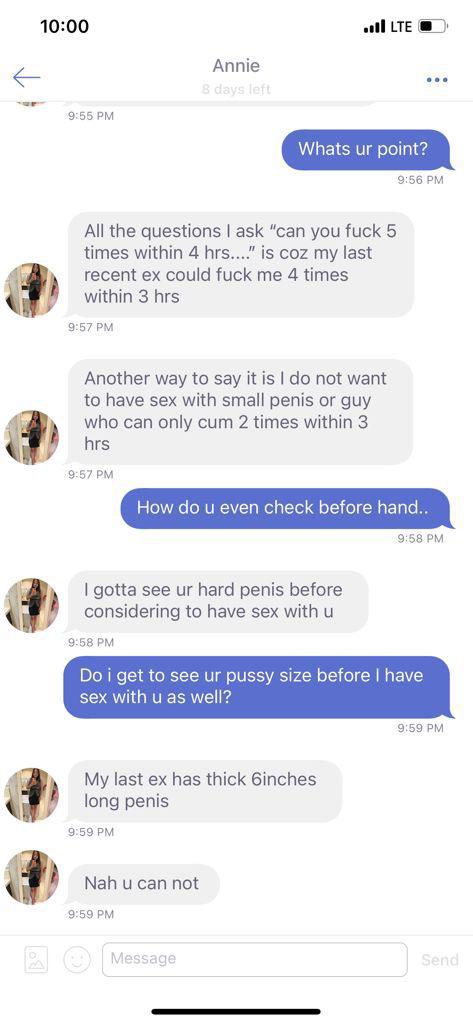Screen dimensions: 473x1024
Task: Open the three-dot more options menu
Action: click(436, 80)
